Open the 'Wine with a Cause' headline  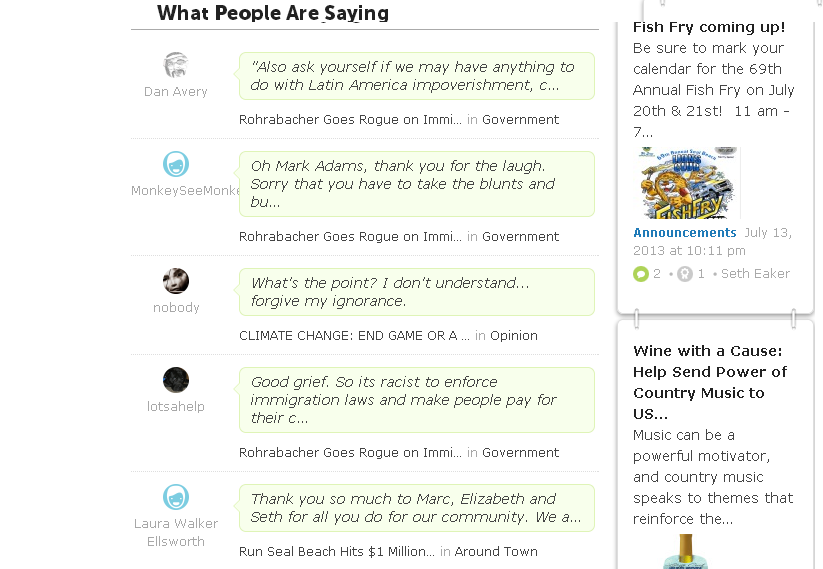point(710,382)
